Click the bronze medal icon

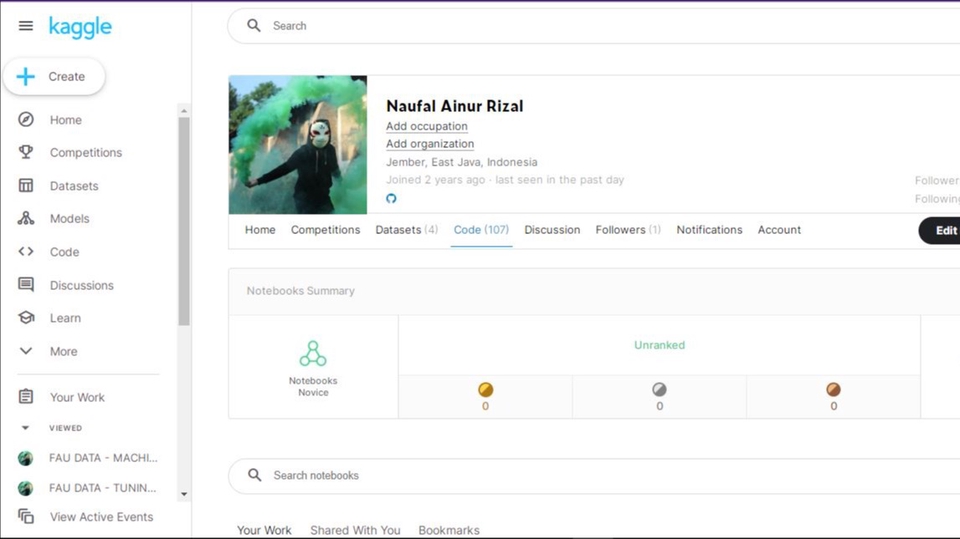pos(833,390)
